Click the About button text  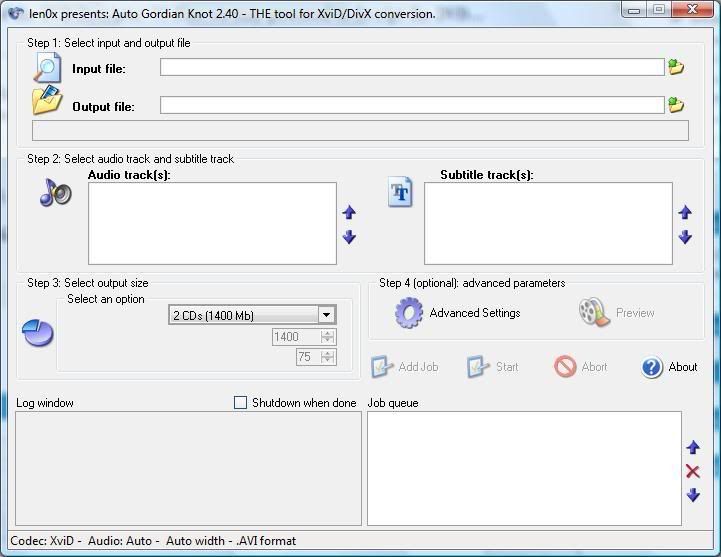point(683,367)
